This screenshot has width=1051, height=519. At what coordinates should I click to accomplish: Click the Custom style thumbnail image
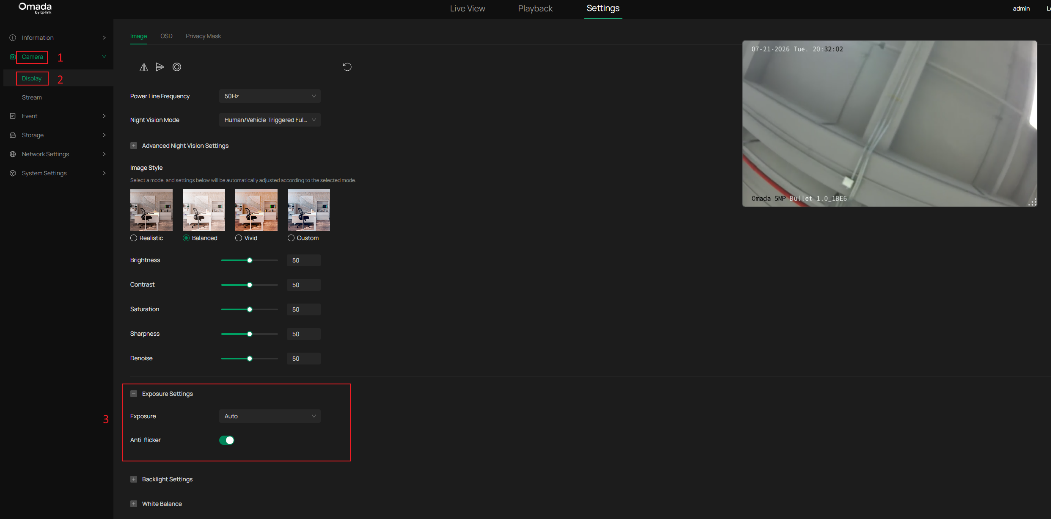click(x=309, y=210)
